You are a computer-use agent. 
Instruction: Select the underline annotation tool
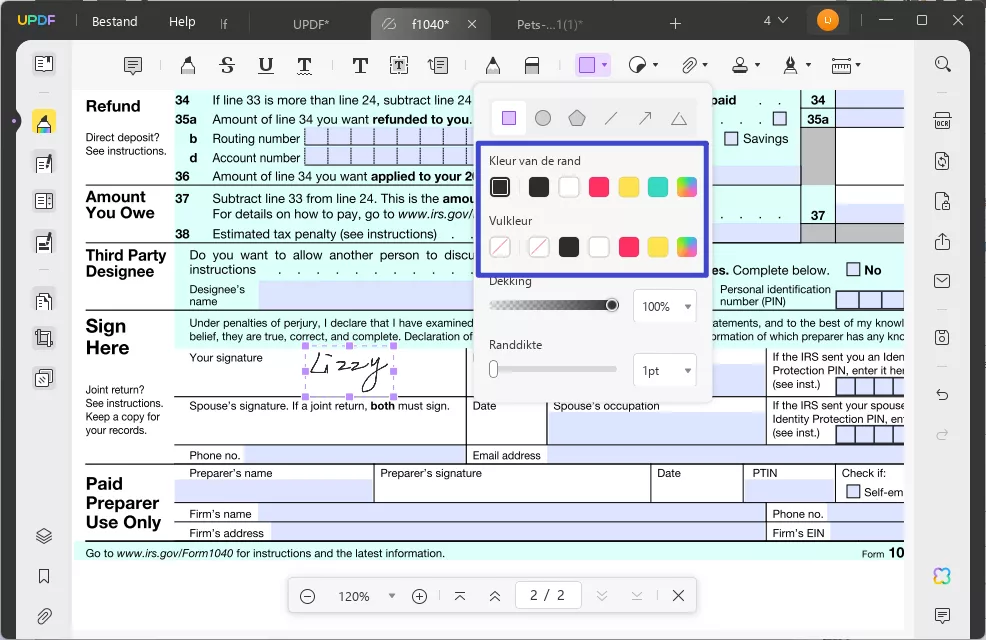(x=265, y=65)
